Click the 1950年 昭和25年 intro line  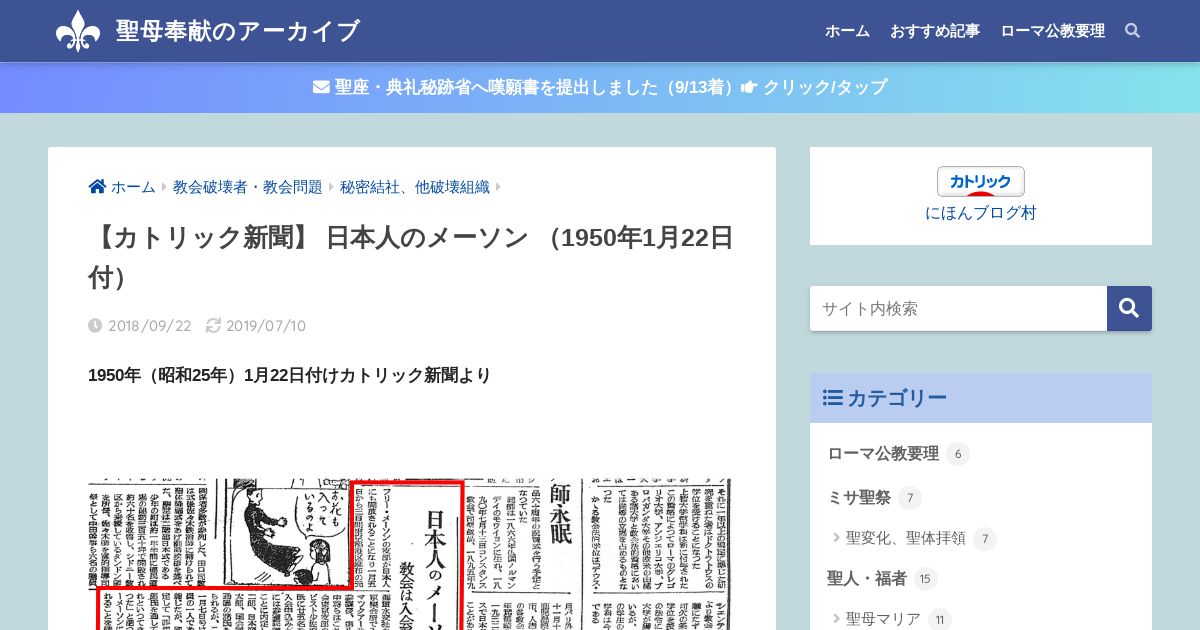(290, 375)
